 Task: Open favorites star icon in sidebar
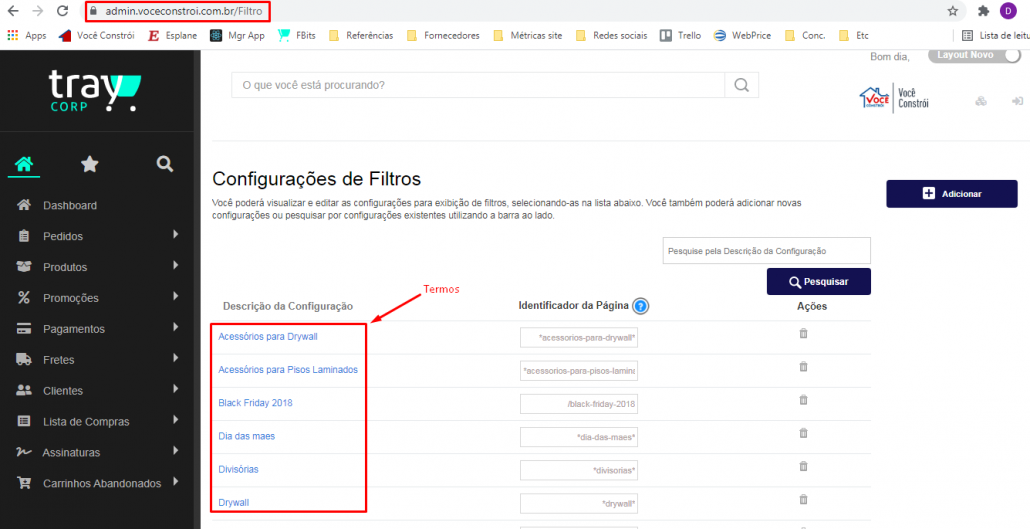tap(89, 164)
